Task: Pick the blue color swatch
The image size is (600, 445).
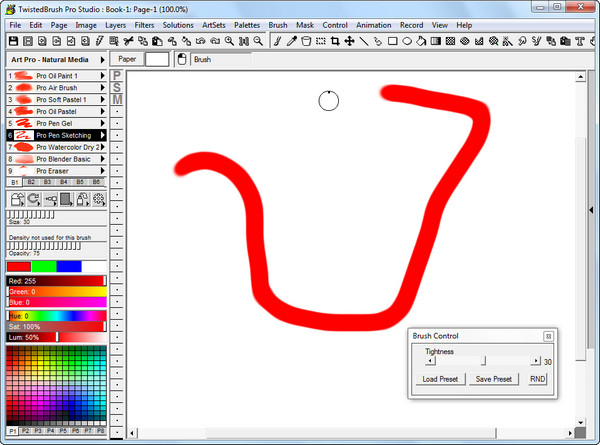Action: click(x=69, y=266)
